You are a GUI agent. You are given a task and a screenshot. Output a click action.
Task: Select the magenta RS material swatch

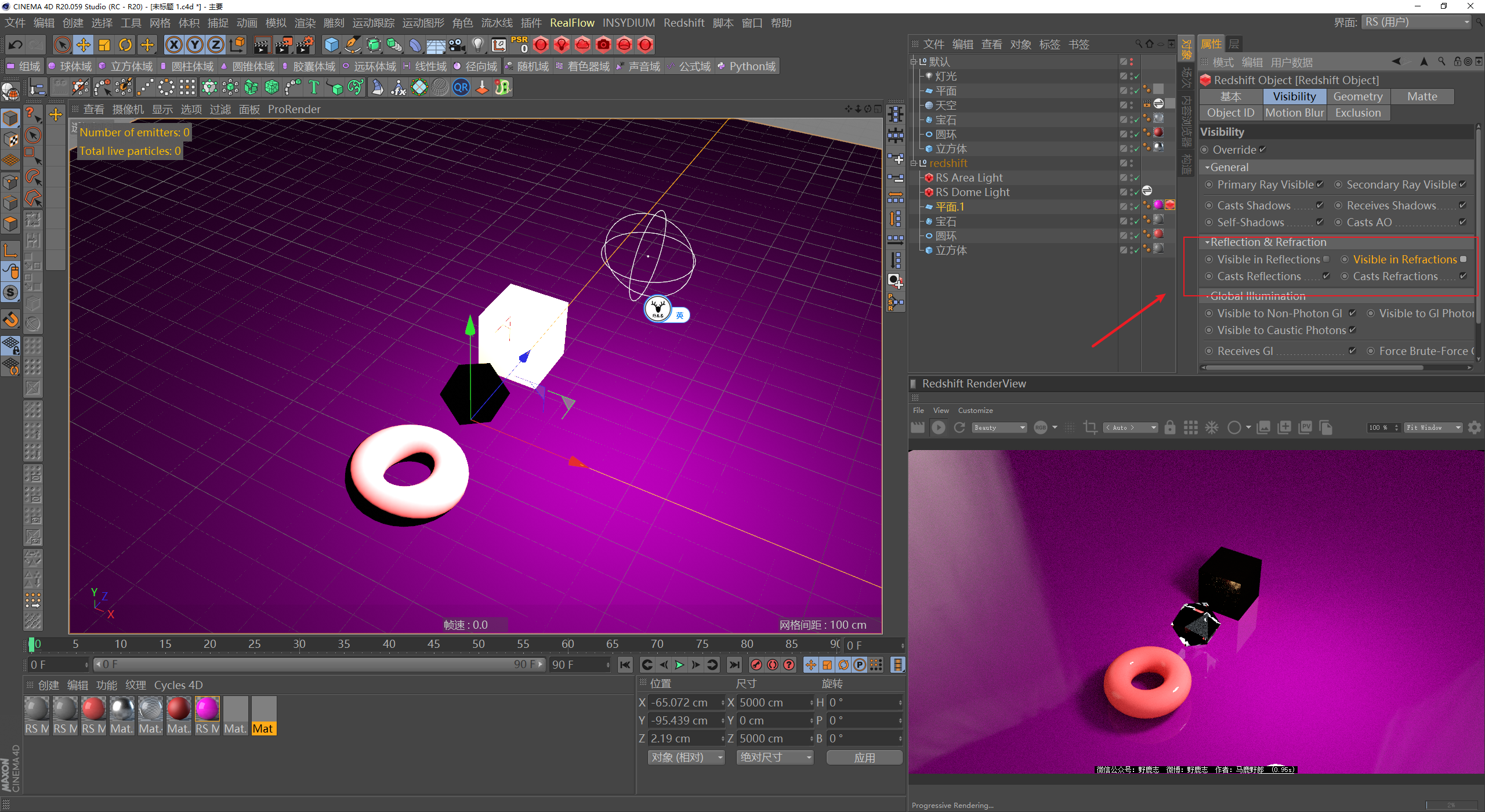point(207,709)
